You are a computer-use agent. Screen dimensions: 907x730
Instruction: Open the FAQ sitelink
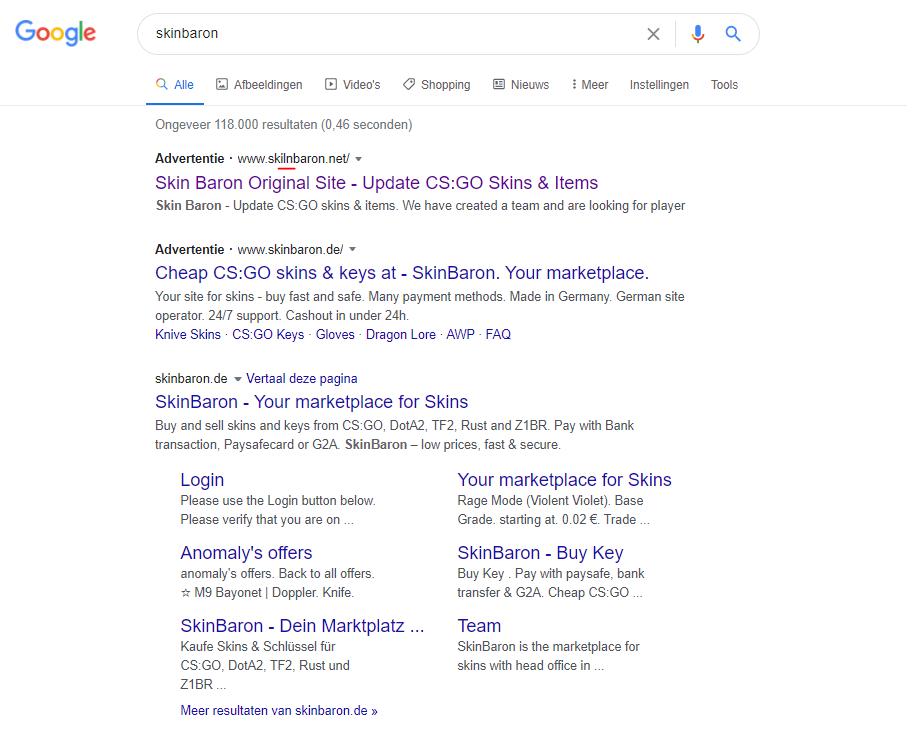[498, 334]
